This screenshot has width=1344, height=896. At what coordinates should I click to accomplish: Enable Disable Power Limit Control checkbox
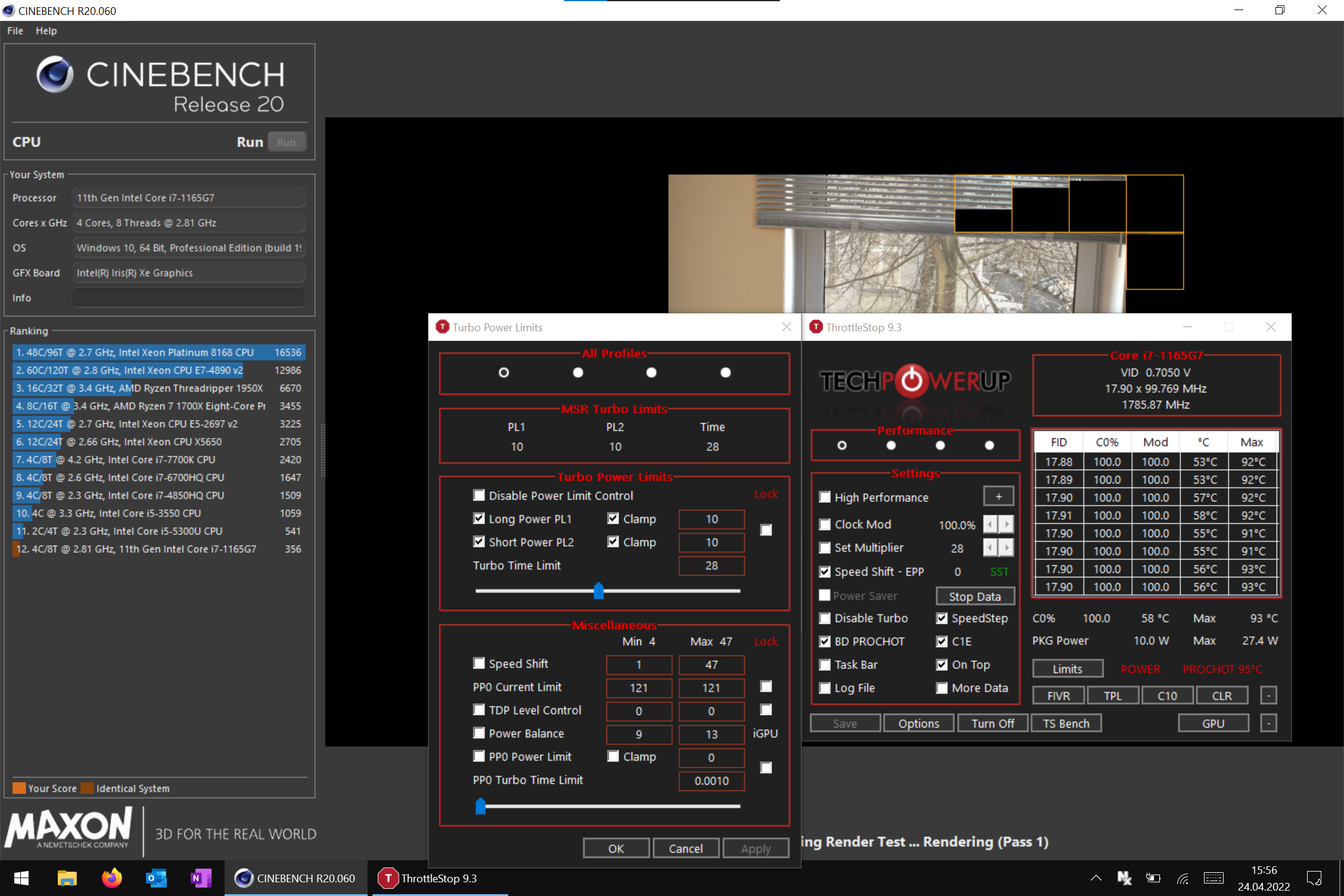(479, 496)
